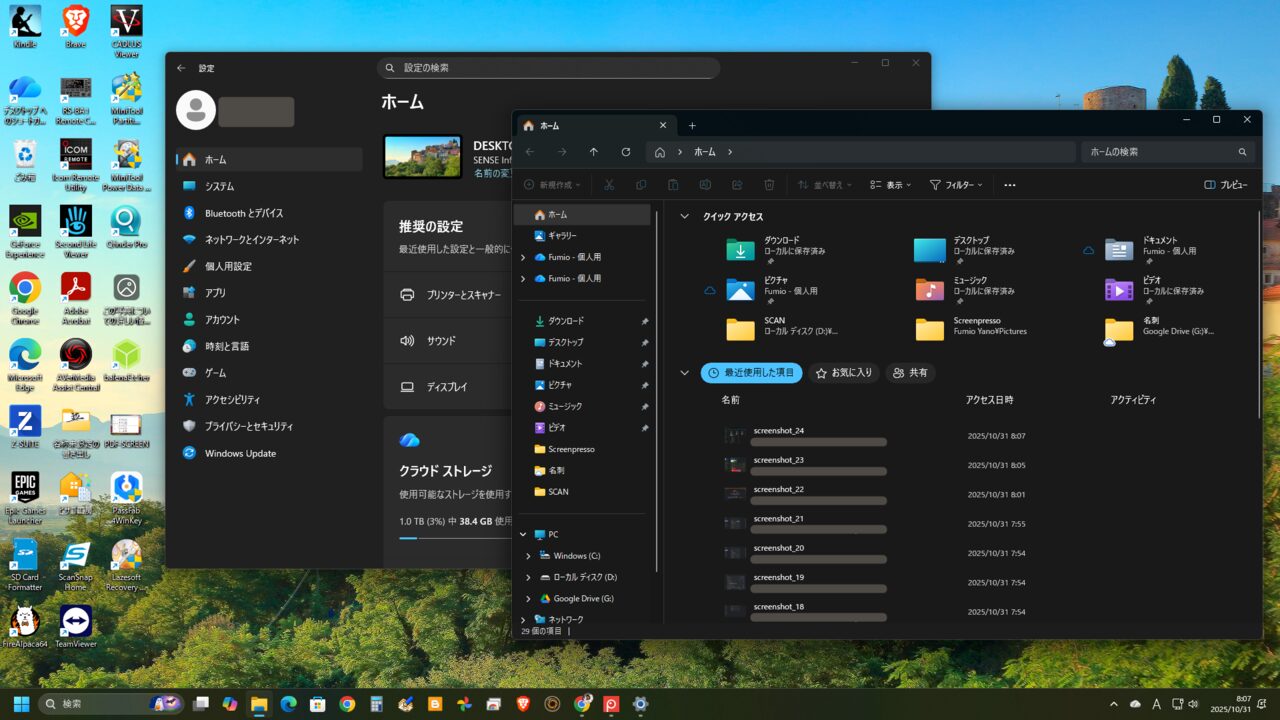Viewport: 1280px width, 720px height.
Task: Toggle the Preview pane button
Action: pos(1226,185)
